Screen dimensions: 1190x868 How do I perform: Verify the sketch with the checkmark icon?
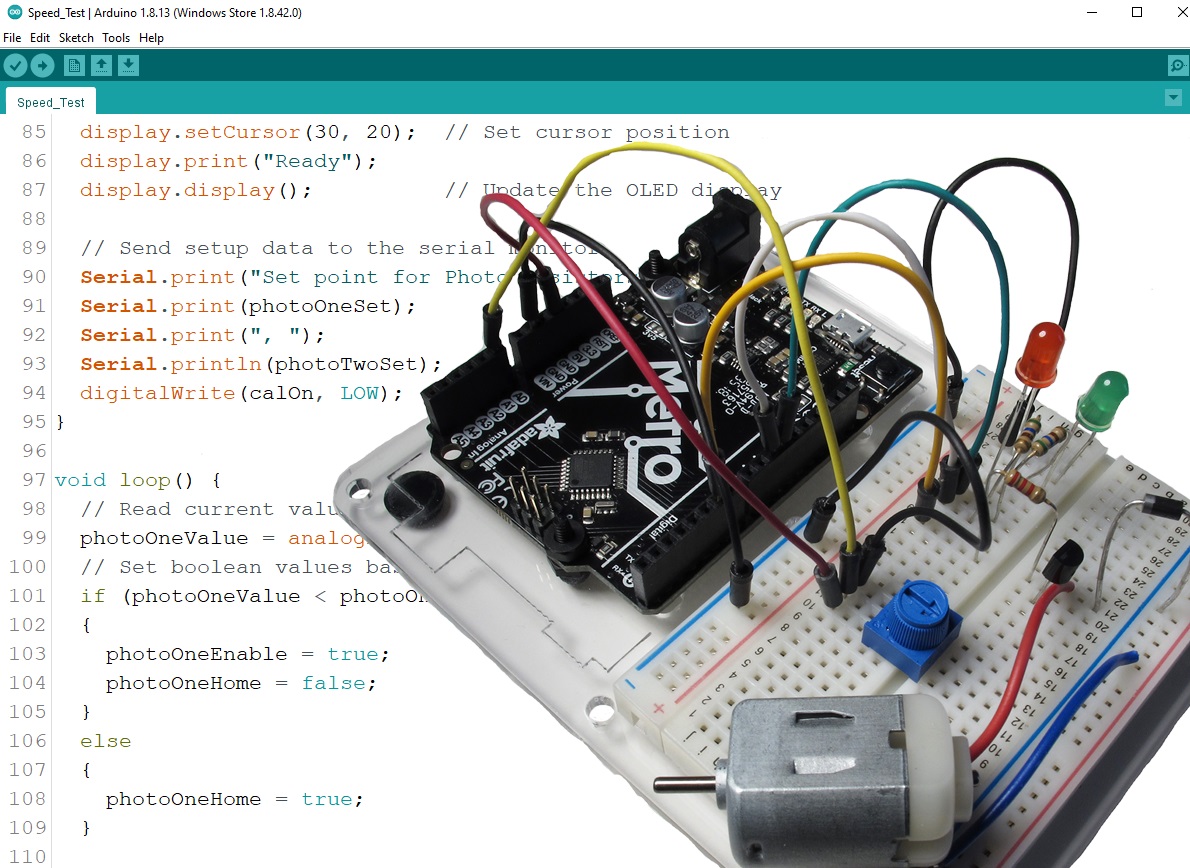[x=16, y=65]
